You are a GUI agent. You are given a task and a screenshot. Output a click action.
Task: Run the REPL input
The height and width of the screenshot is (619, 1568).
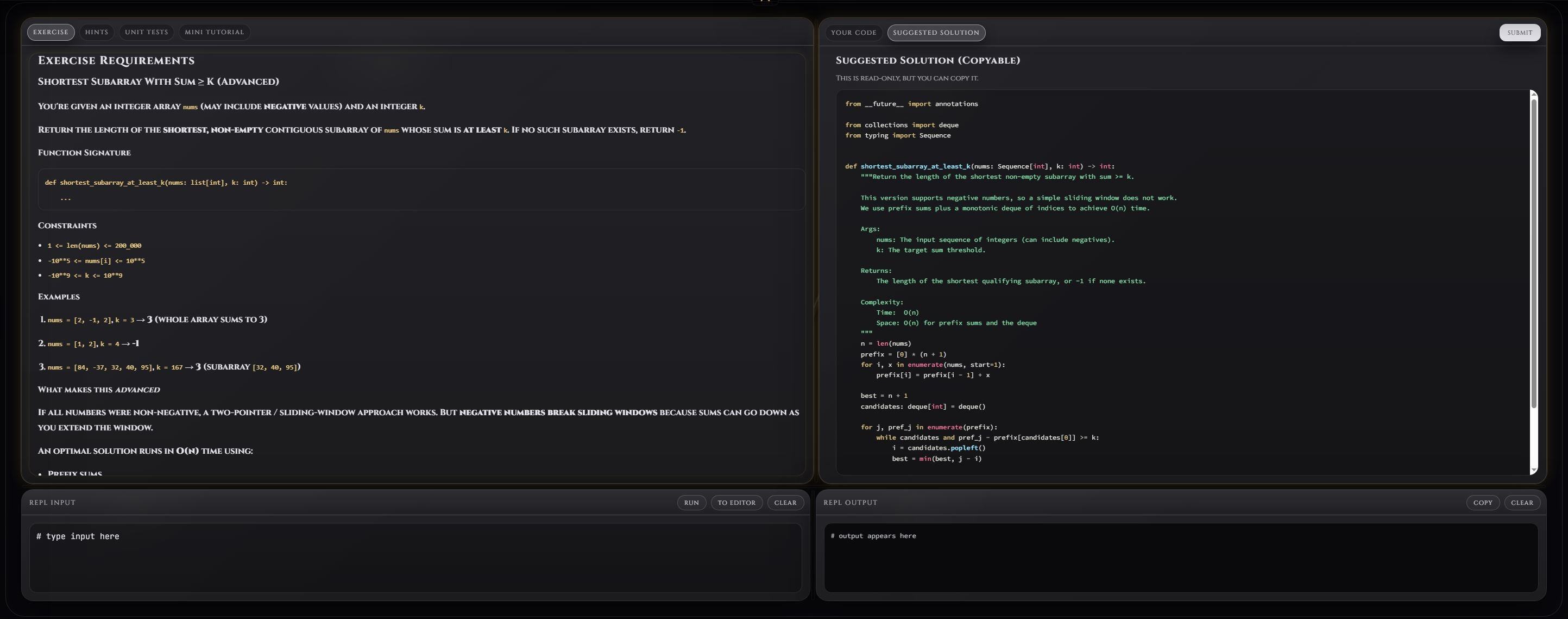click(x=691, y=503)
